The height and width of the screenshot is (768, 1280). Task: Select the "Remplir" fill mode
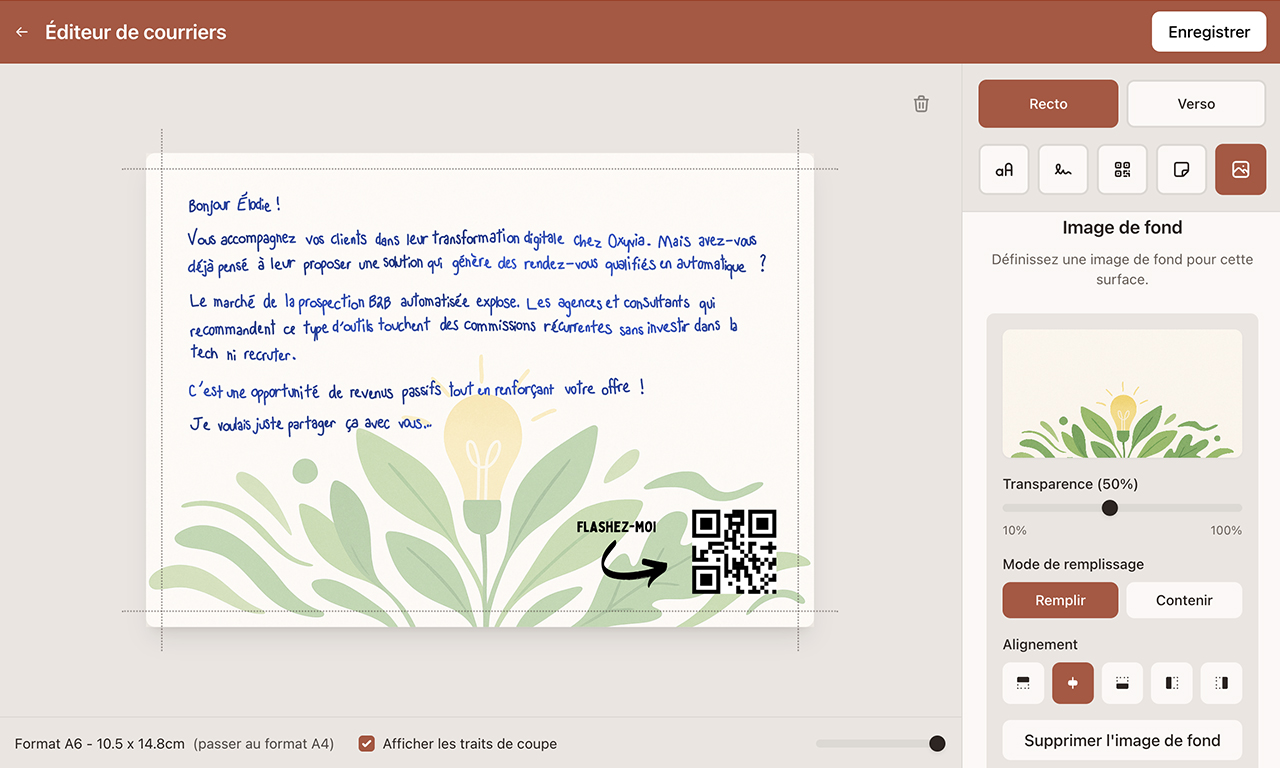tap(1060, 600)
